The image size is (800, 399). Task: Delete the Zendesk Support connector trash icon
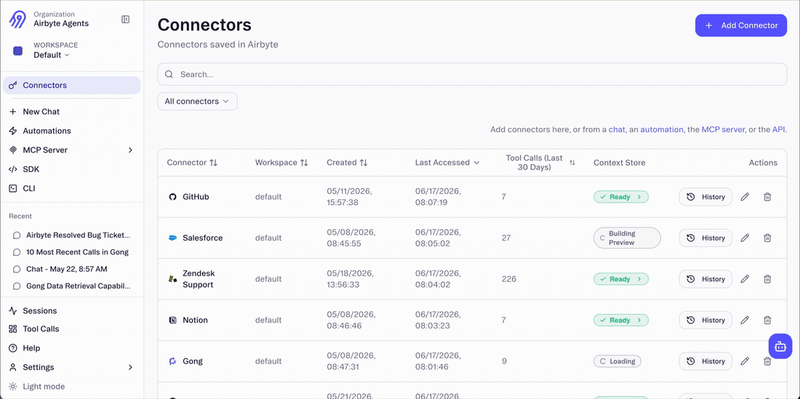767,279
